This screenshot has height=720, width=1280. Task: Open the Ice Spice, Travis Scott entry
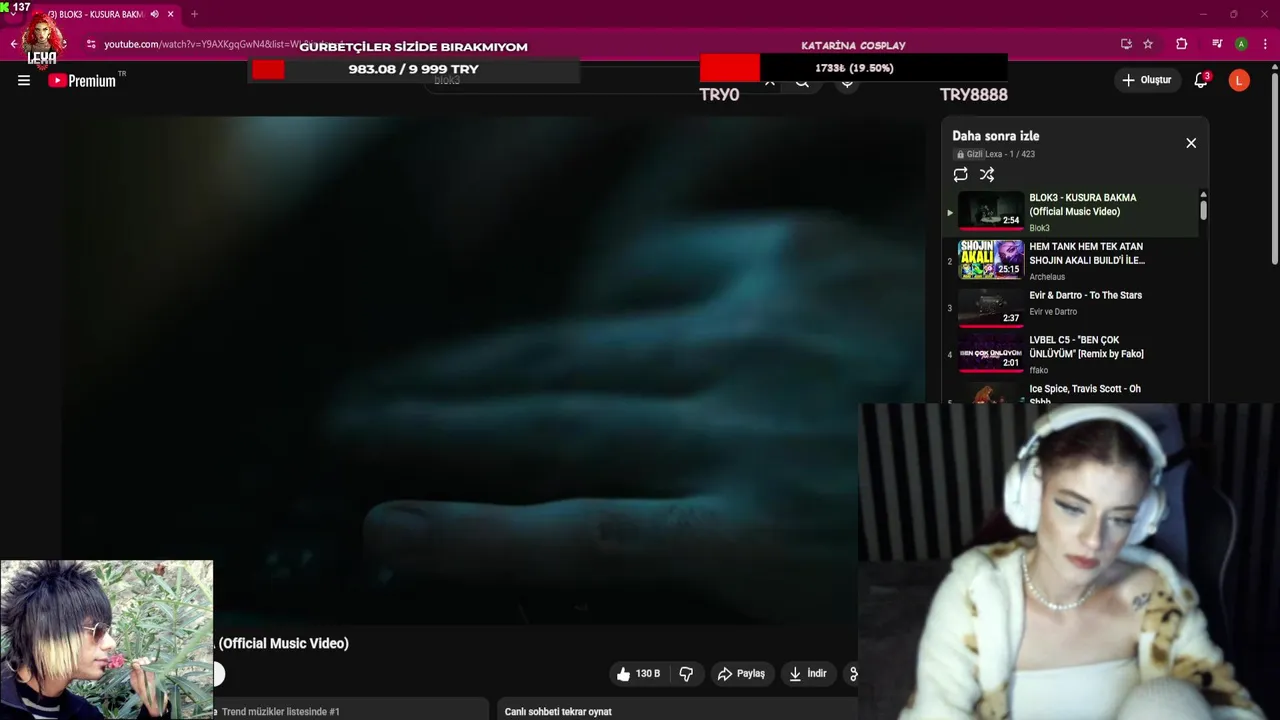[x=1085, y=394]
